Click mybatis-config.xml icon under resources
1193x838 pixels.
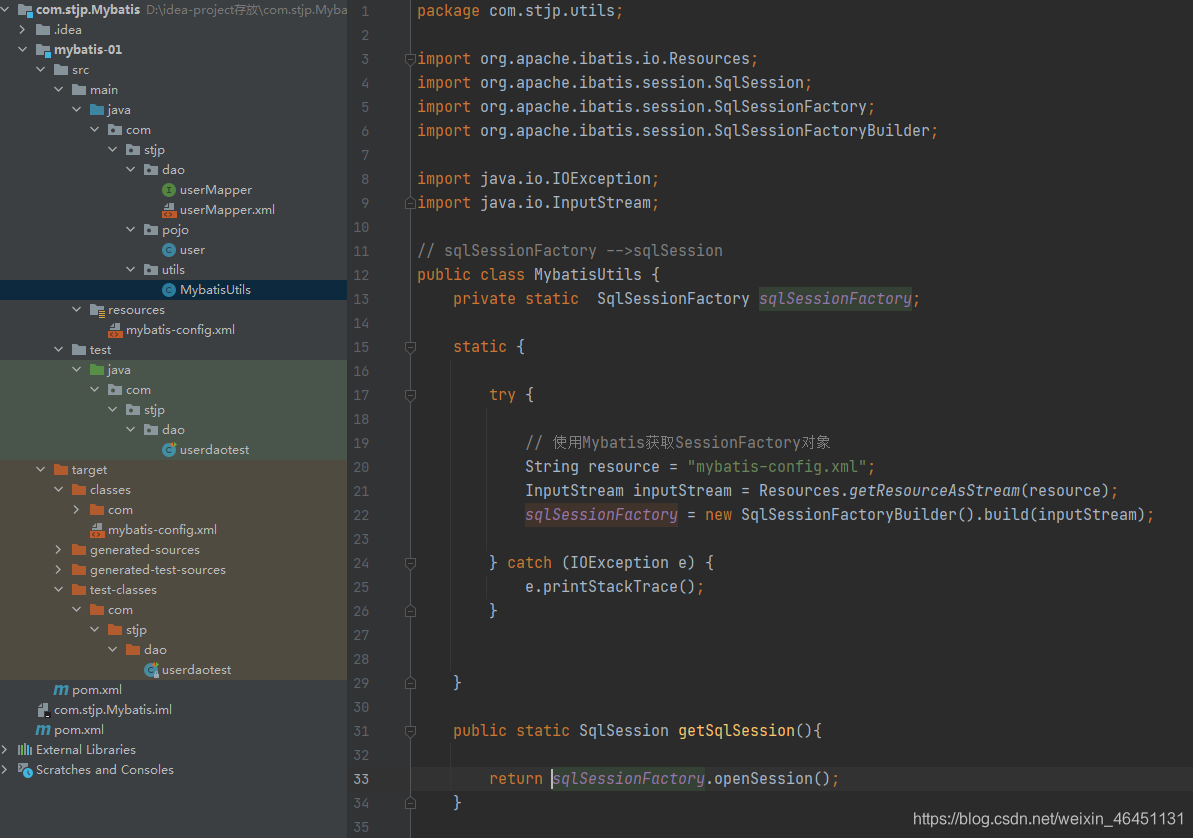point(115,330)
